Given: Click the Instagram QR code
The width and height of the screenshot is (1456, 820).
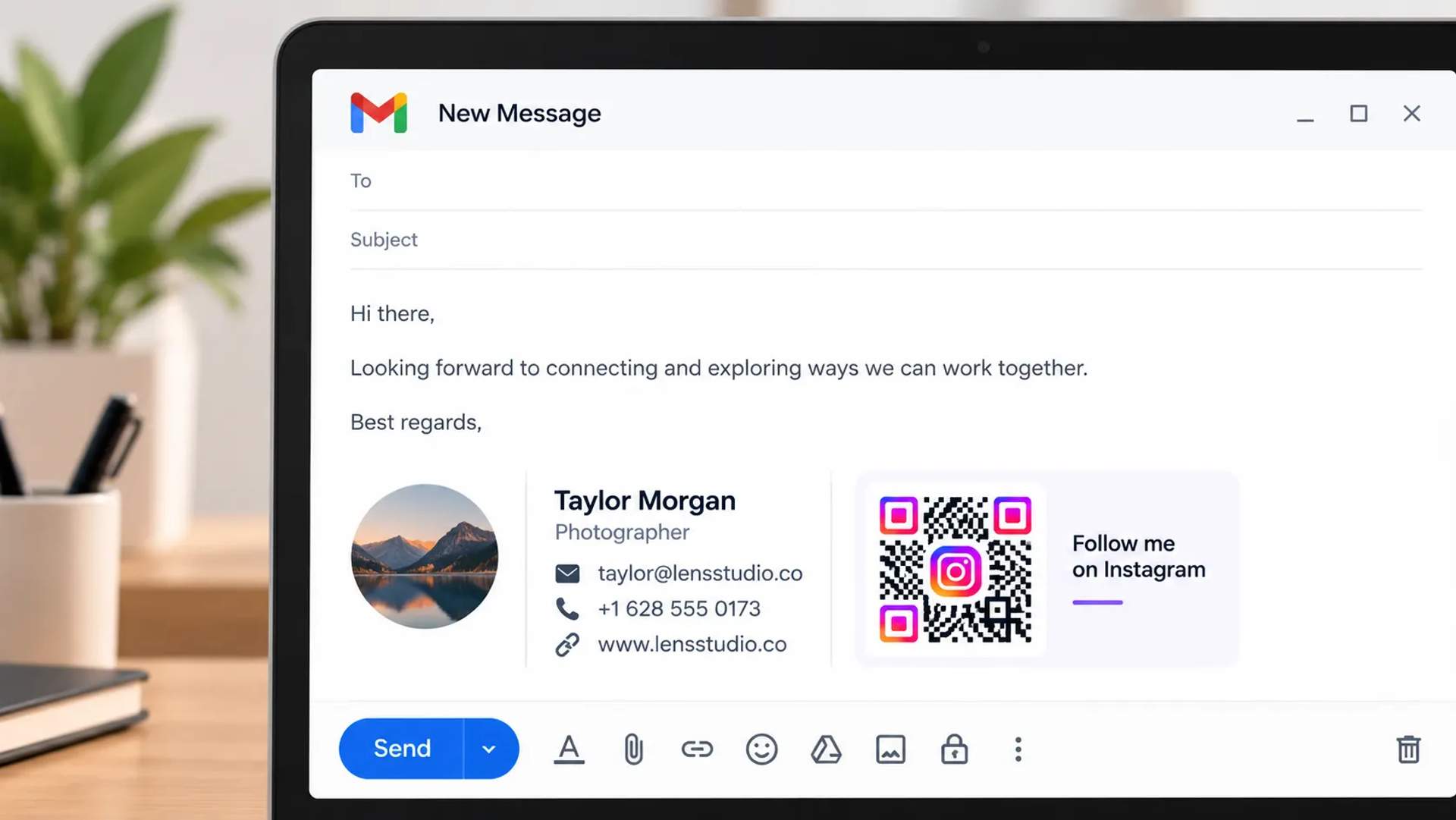Looking at the screenshot, I should (955, 570).
